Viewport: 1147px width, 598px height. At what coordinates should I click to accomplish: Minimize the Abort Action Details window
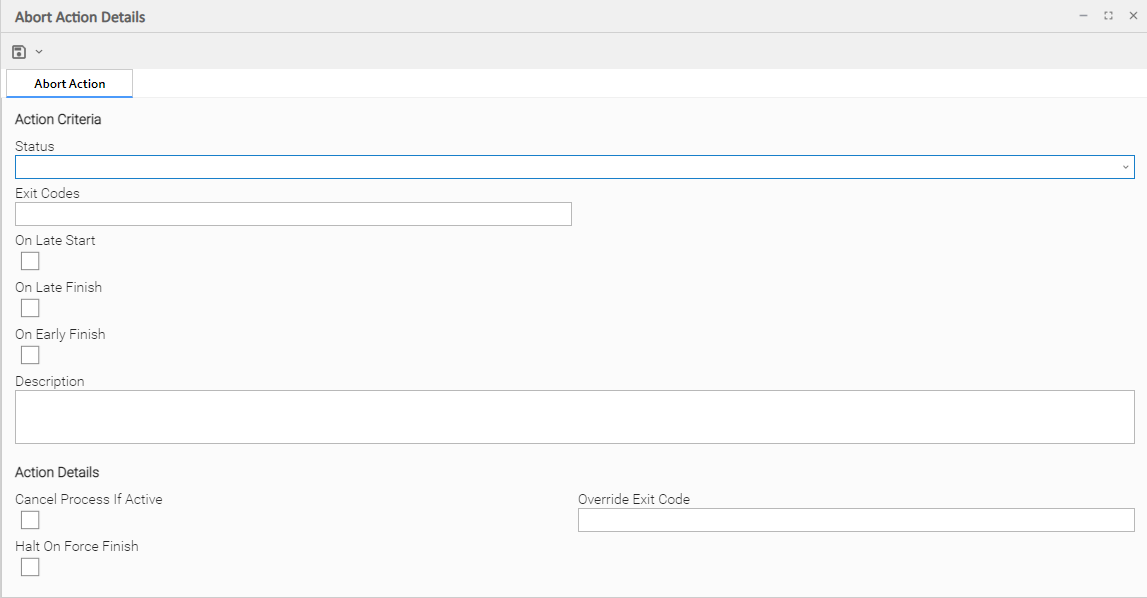[x=1083, y=16]
